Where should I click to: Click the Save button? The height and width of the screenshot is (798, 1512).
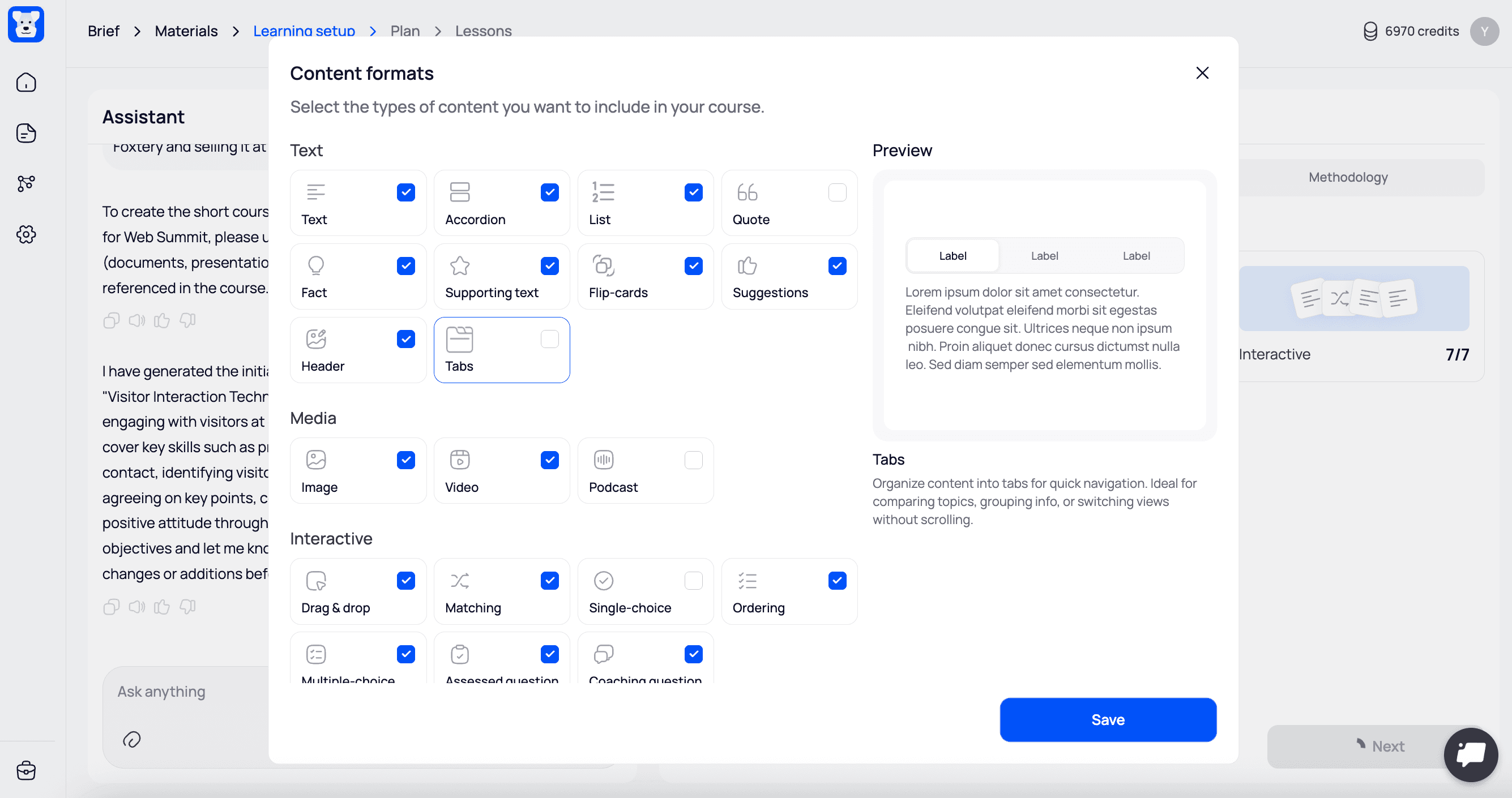pos(1107,719)
